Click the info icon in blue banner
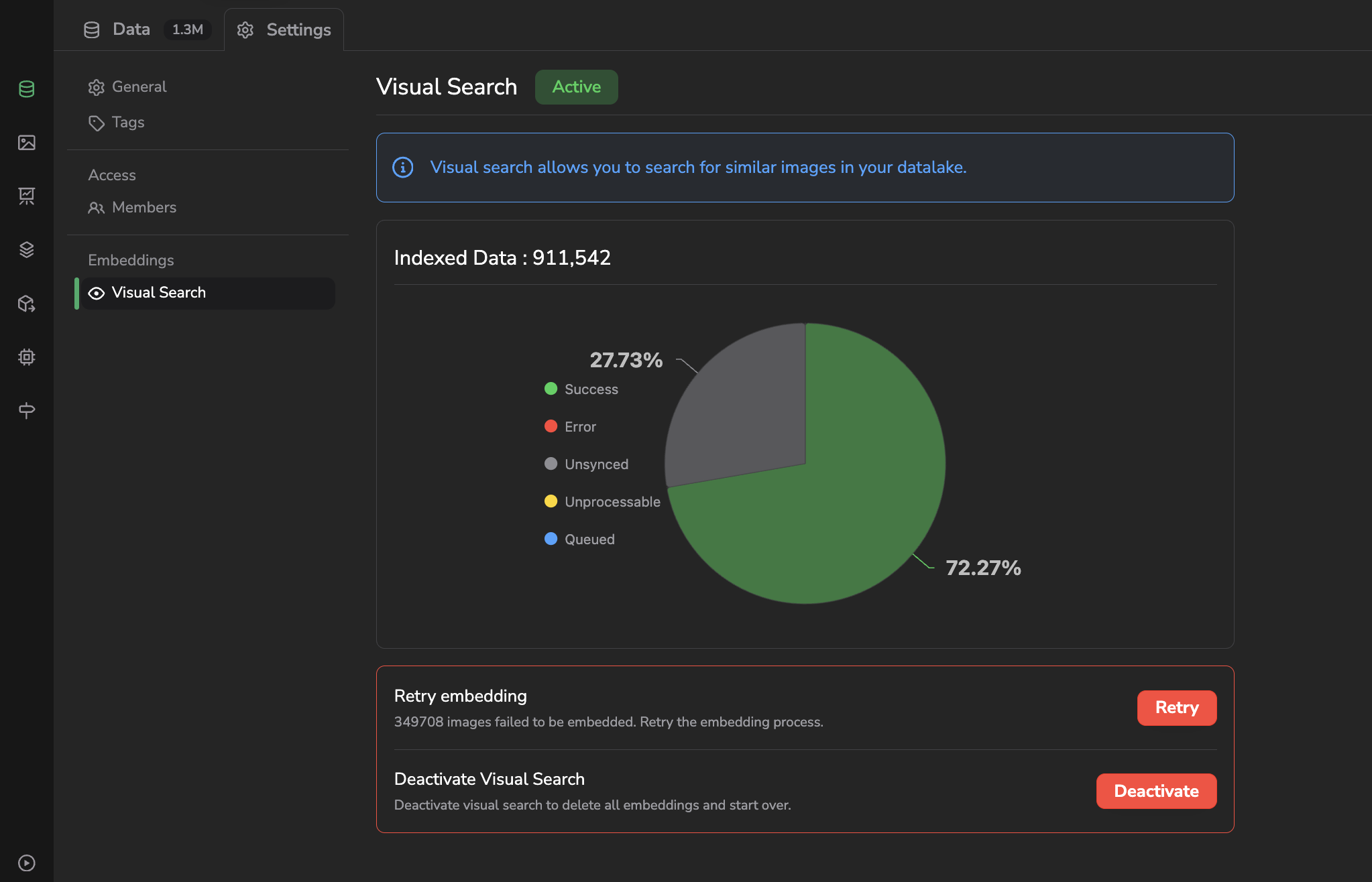Screen dimensions: 1372x882 pos(402,168)
